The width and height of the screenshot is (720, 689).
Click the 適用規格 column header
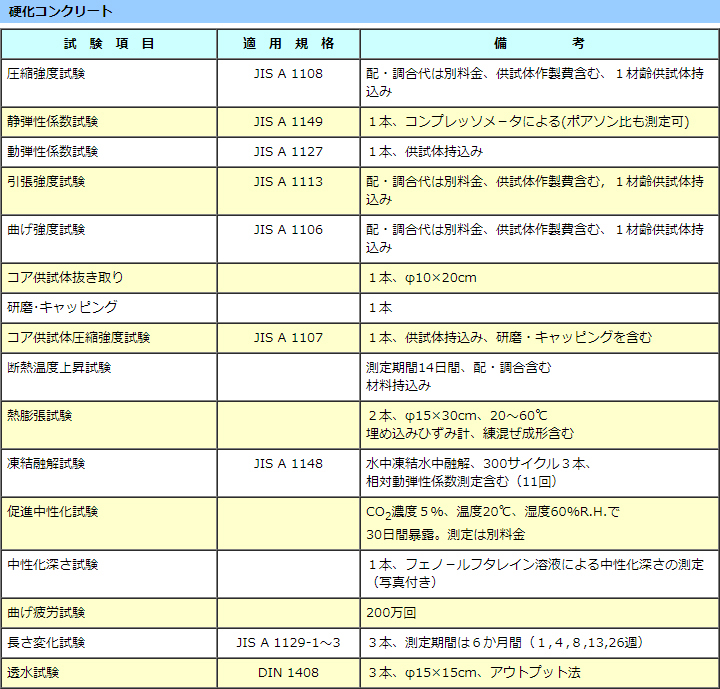(288, 44)
